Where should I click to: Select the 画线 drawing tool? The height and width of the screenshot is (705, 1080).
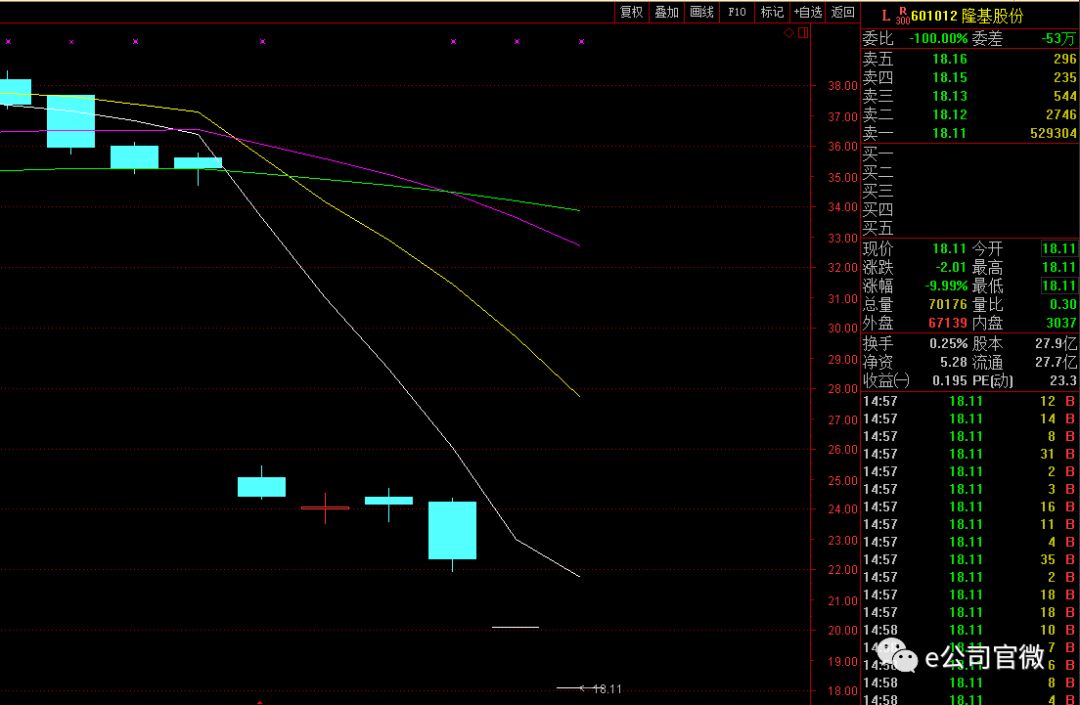click(702, 12)
